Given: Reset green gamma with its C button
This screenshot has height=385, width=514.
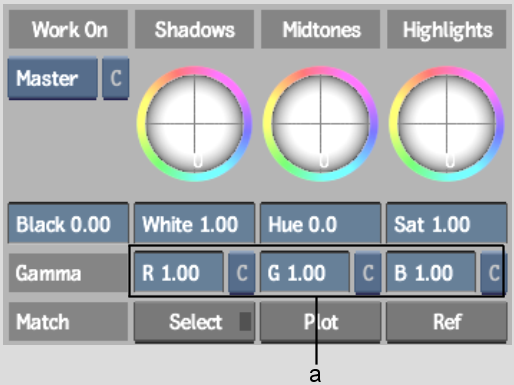Looking at the screenshot, I should click(368, 273).
